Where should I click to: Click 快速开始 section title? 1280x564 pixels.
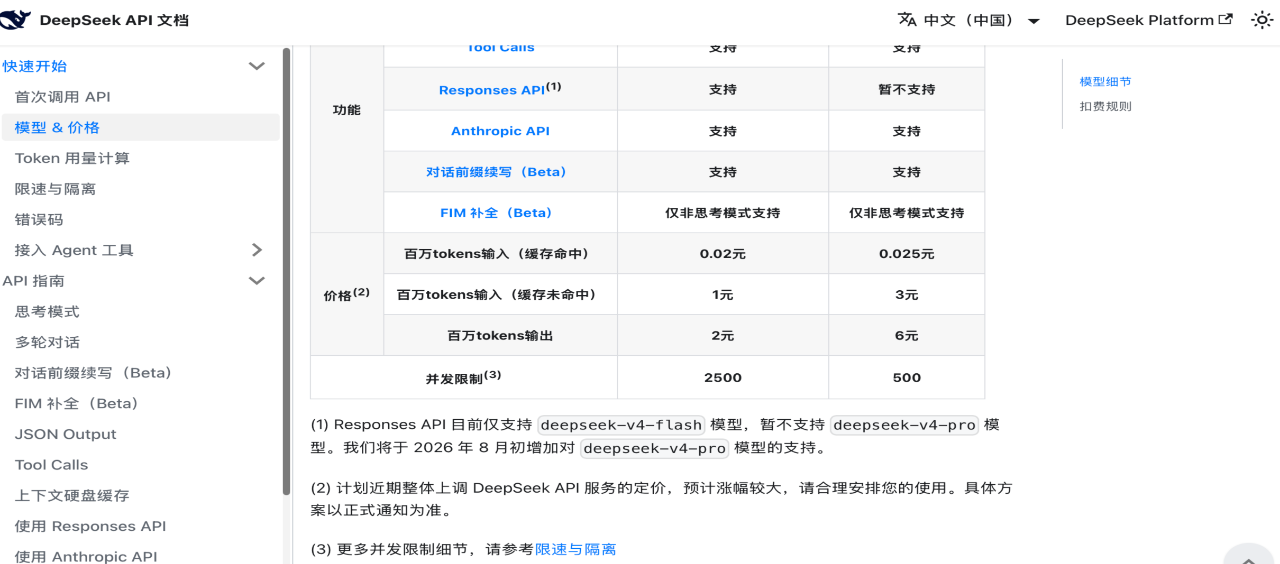pos(35,66)
